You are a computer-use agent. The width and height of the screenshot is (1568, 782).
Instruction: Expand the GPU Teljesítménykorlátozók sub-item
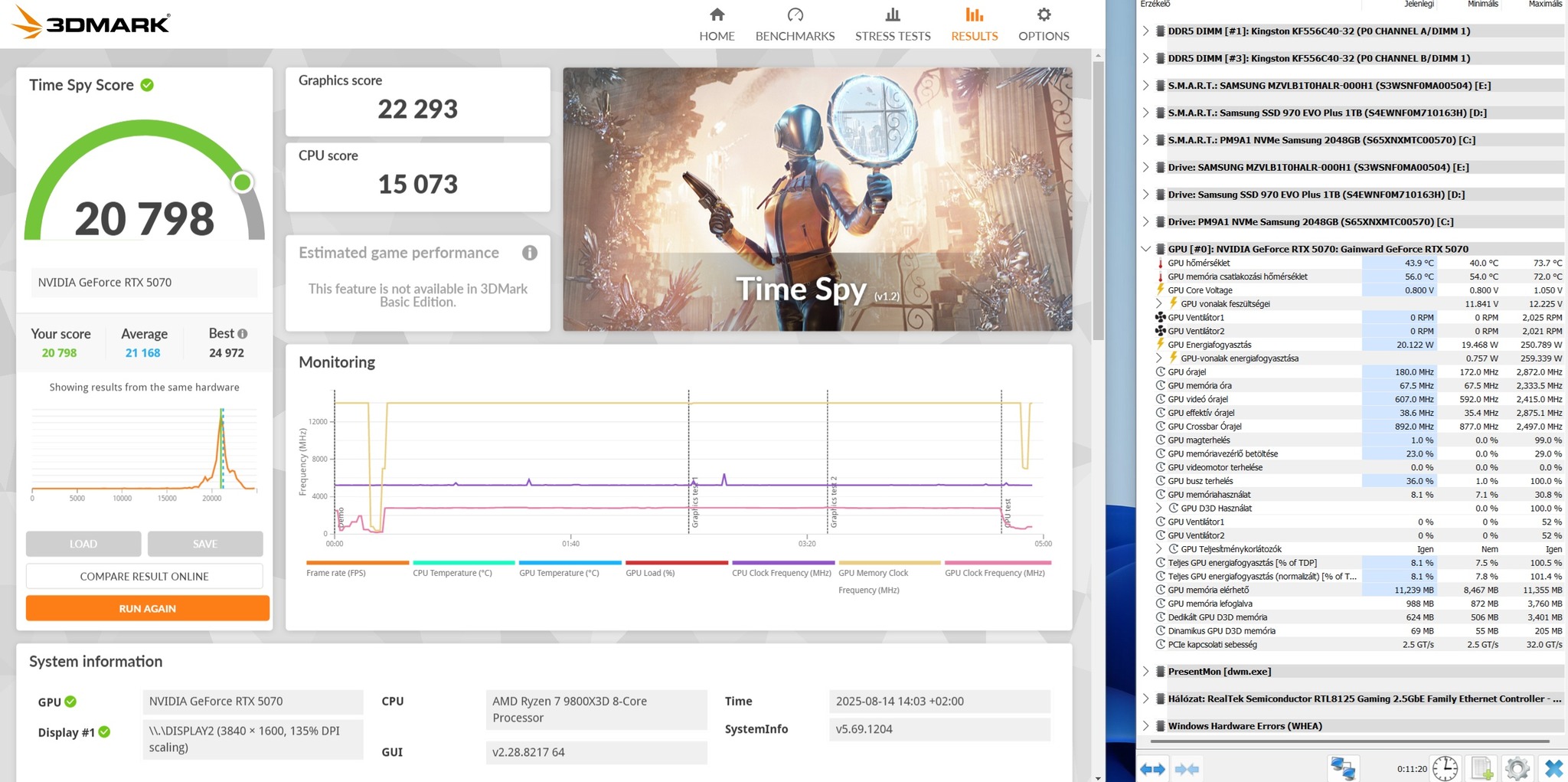pyautogui.click(x=1159, y=549)
